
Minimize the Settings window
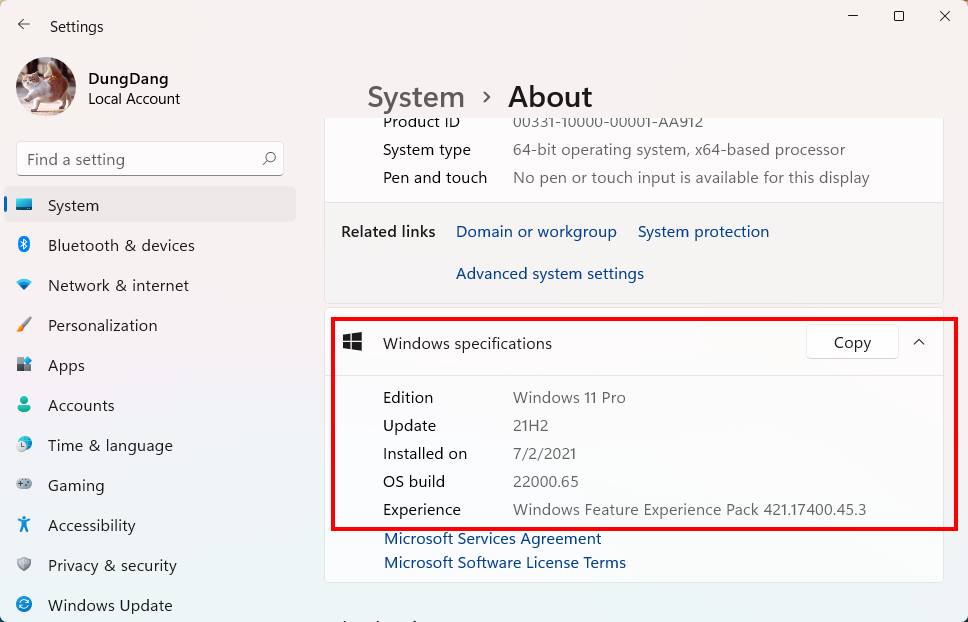click(853, 16)
